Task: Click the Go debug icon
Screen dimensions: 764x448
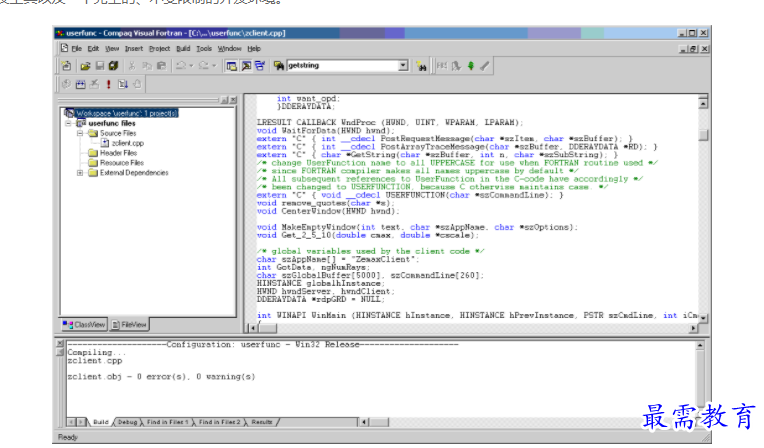Action: pos(123,84)
